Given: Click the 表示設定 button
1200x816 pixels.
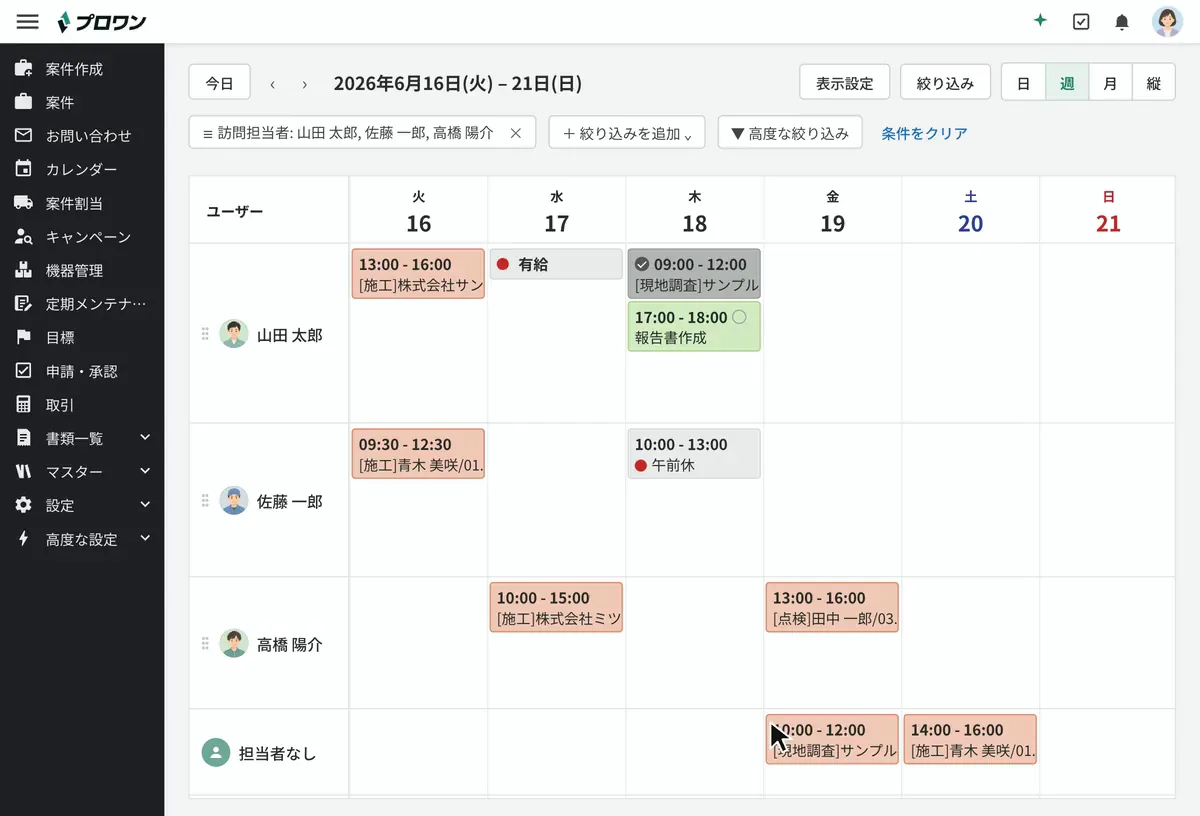Looking at the screenshot, I should [845, 83].
